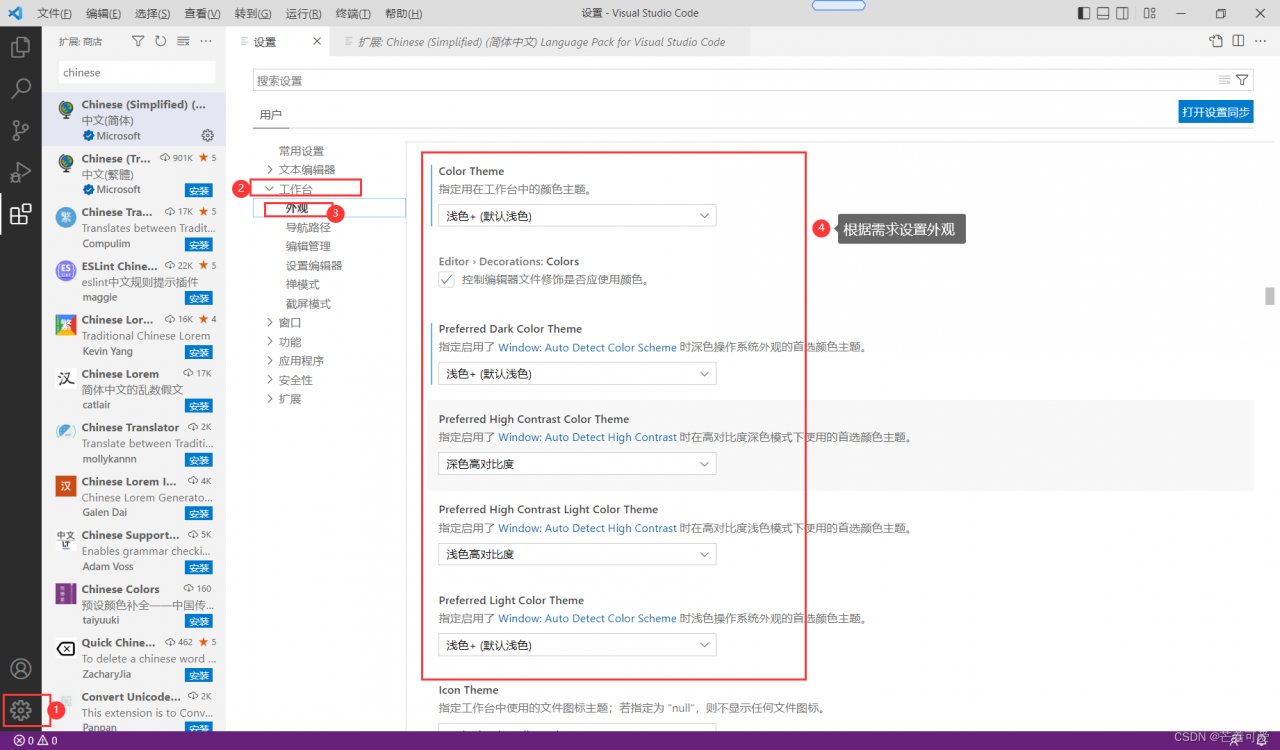Open editor more actions ellipsis
The image size is (1280, 750).
coord(1261,41)
